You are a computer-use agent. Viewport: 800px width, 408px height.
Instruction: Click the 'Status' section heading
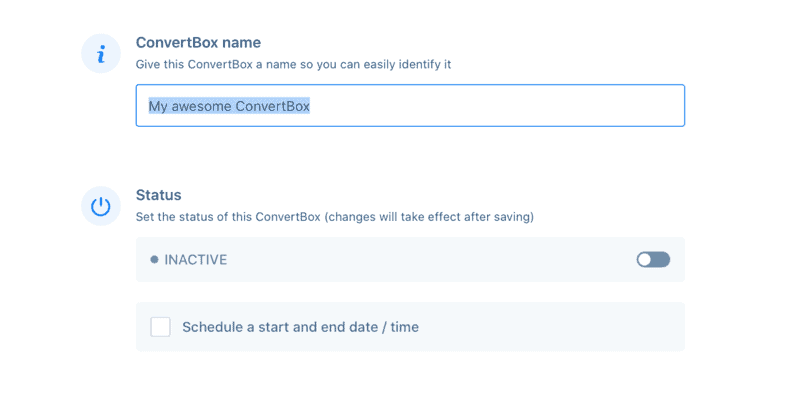tap(159, 195)
